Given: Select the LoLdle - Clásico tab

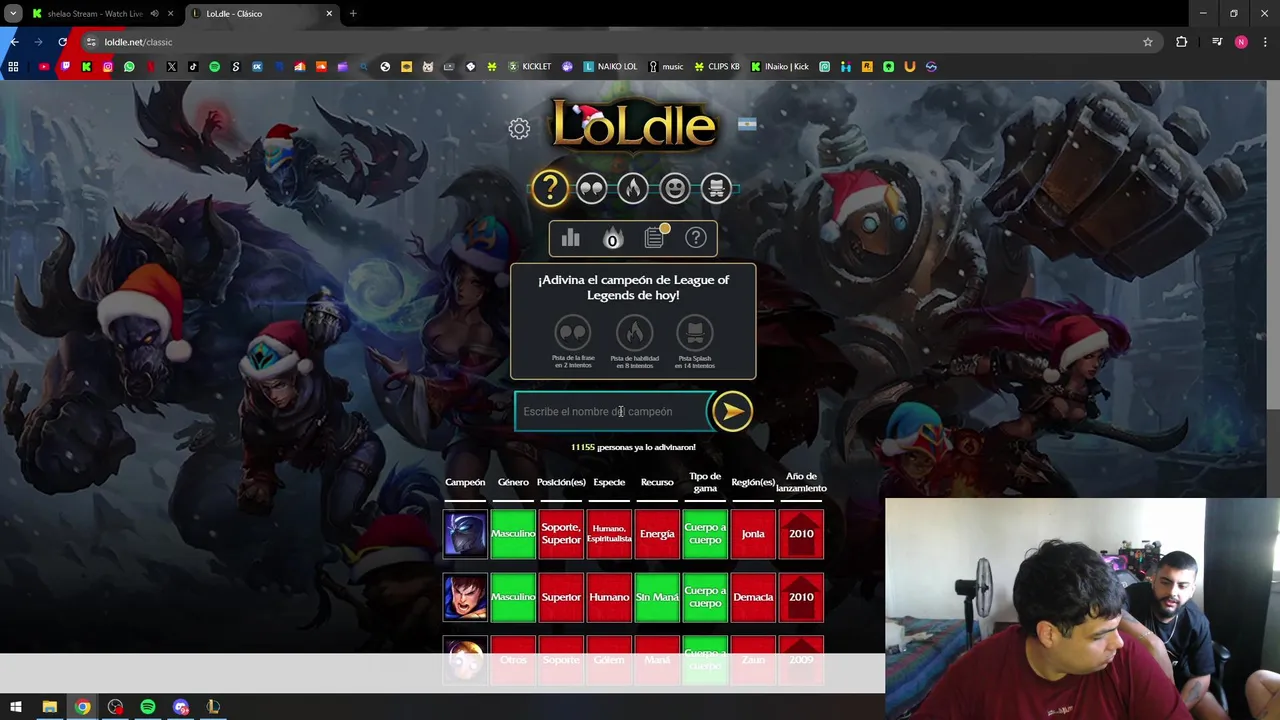Looking at the screenshot, I should tap(260, 14).
